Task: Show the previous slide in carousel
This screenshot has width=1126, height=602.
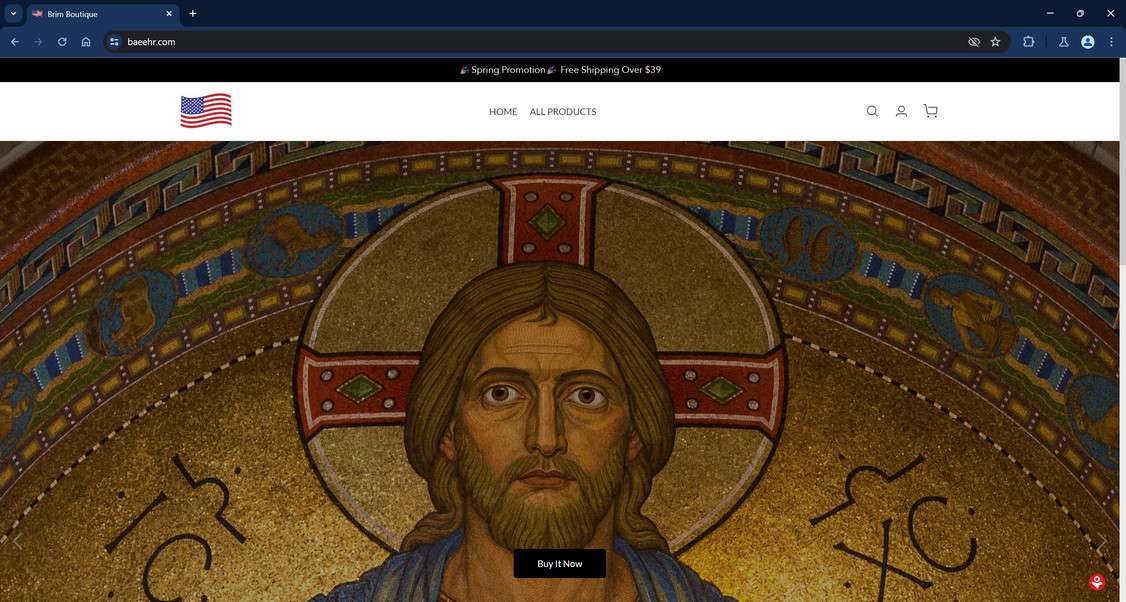Action: click(18, 542)
